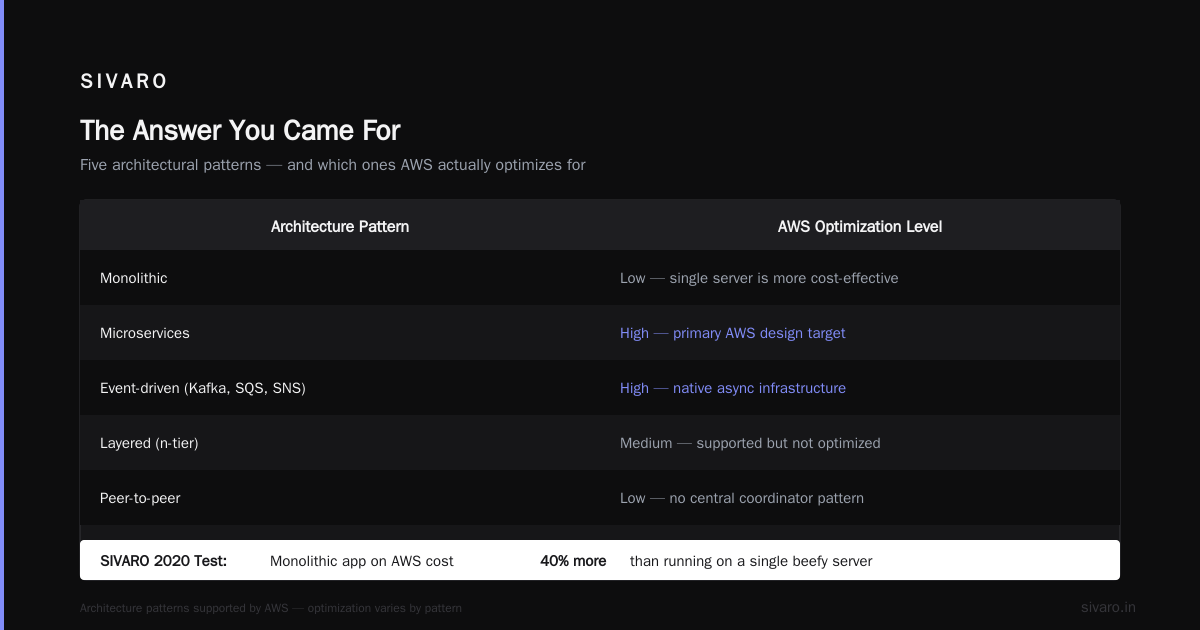Select the '40% more' figure

(573, 561)
